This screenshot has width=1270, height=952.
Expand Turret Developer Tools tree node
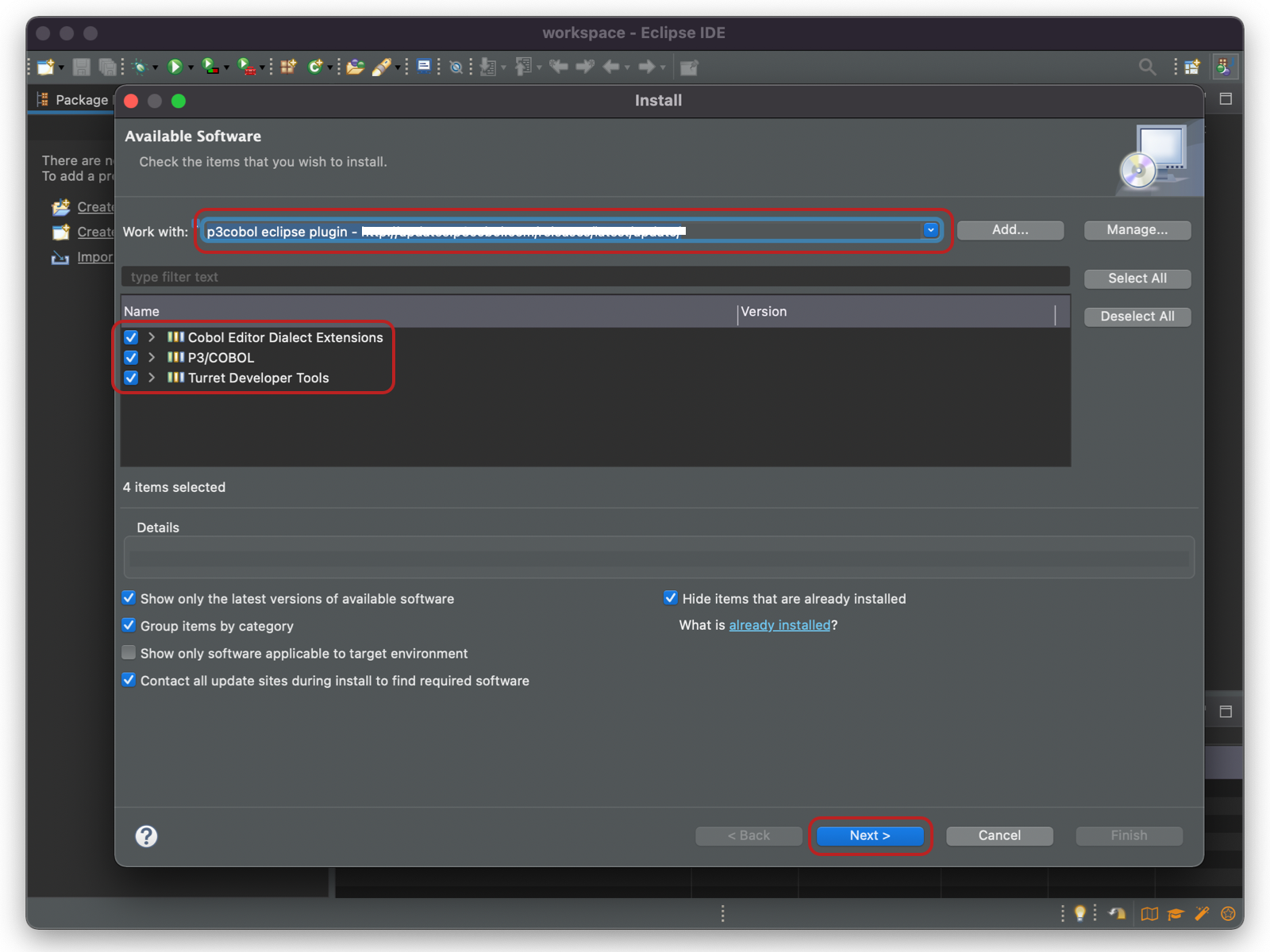152,378
